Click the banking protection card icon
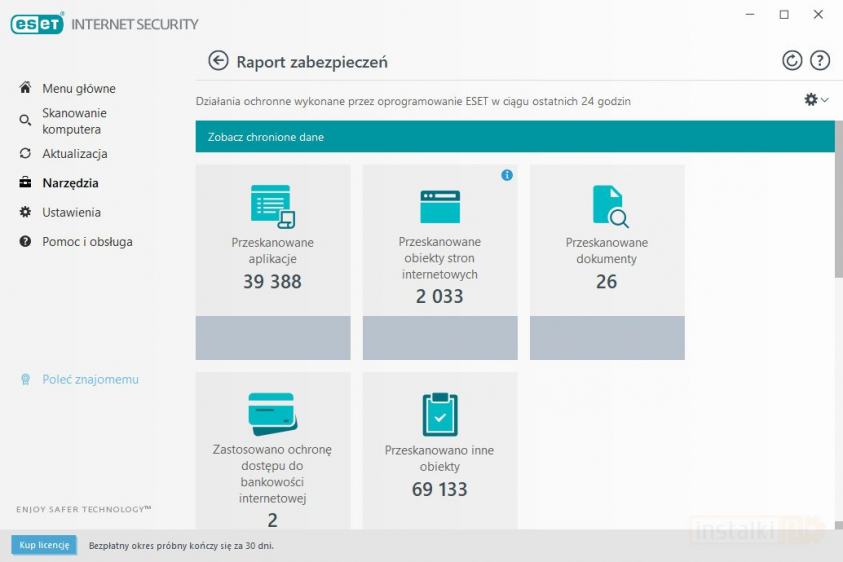843x562 pixels. [x=272, y=413]
